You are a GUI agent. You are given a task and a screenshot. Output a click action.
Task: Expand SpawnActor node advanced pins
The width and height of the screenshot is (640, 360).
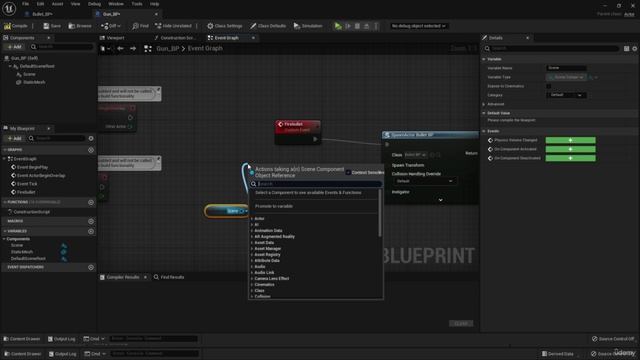click(440, 200)
